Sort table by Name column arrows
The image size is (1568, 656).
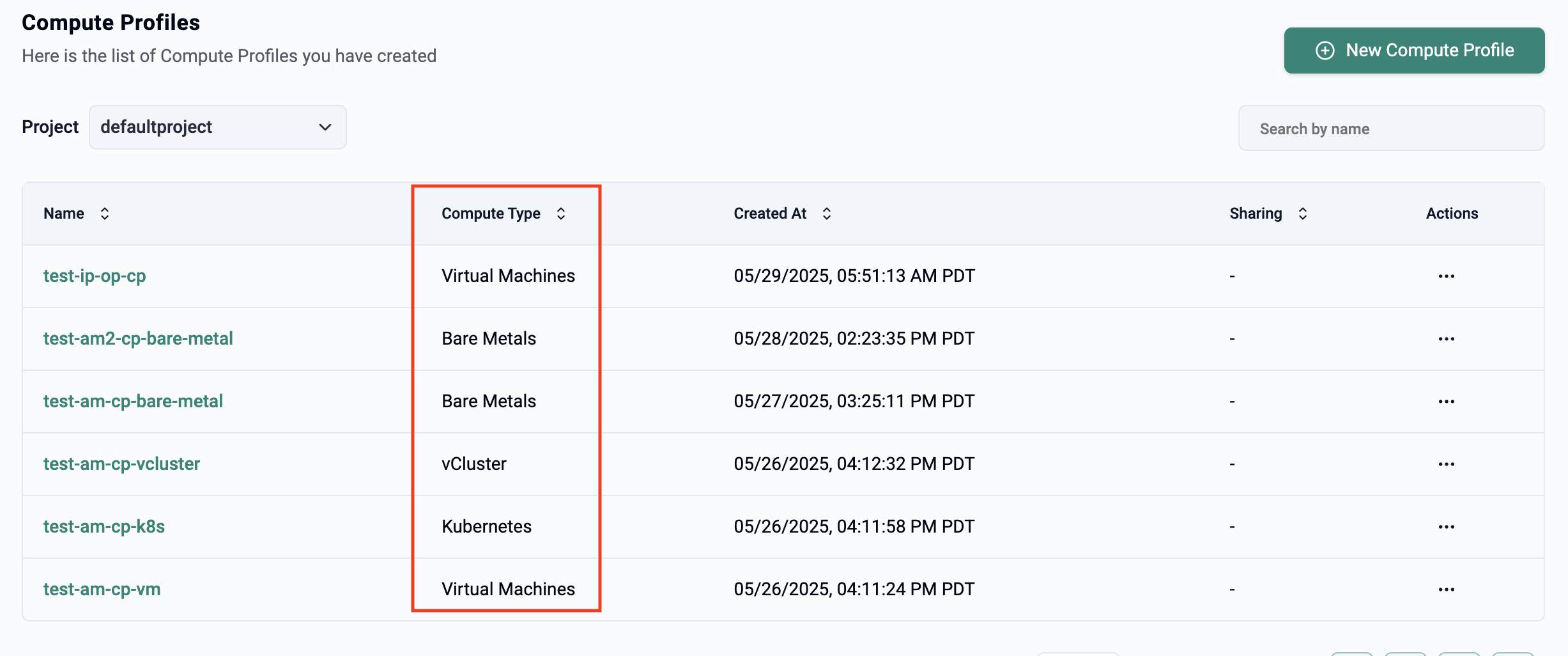point(105,214)
